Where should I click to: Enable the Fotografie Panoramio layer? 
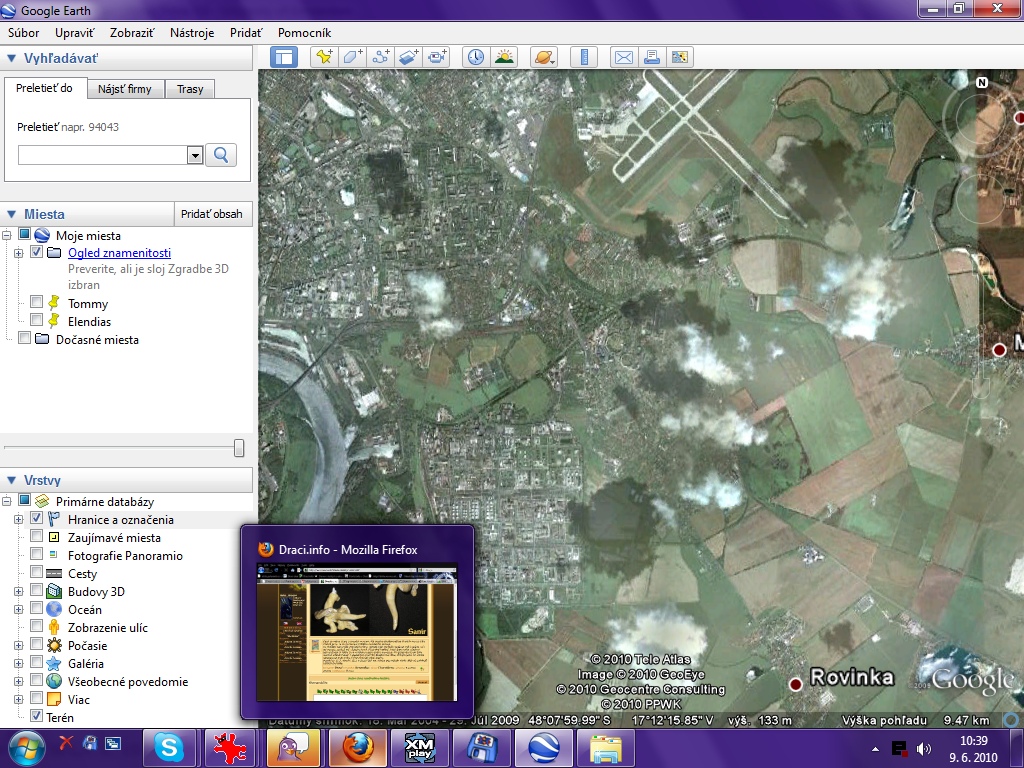pyautogui.click(x=37, y=554)
